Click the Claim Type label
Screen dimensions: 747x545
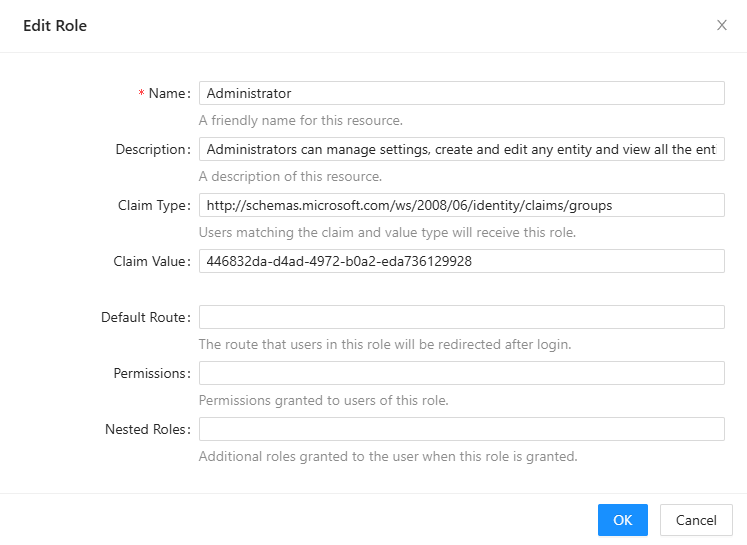(x=152, y=205)
